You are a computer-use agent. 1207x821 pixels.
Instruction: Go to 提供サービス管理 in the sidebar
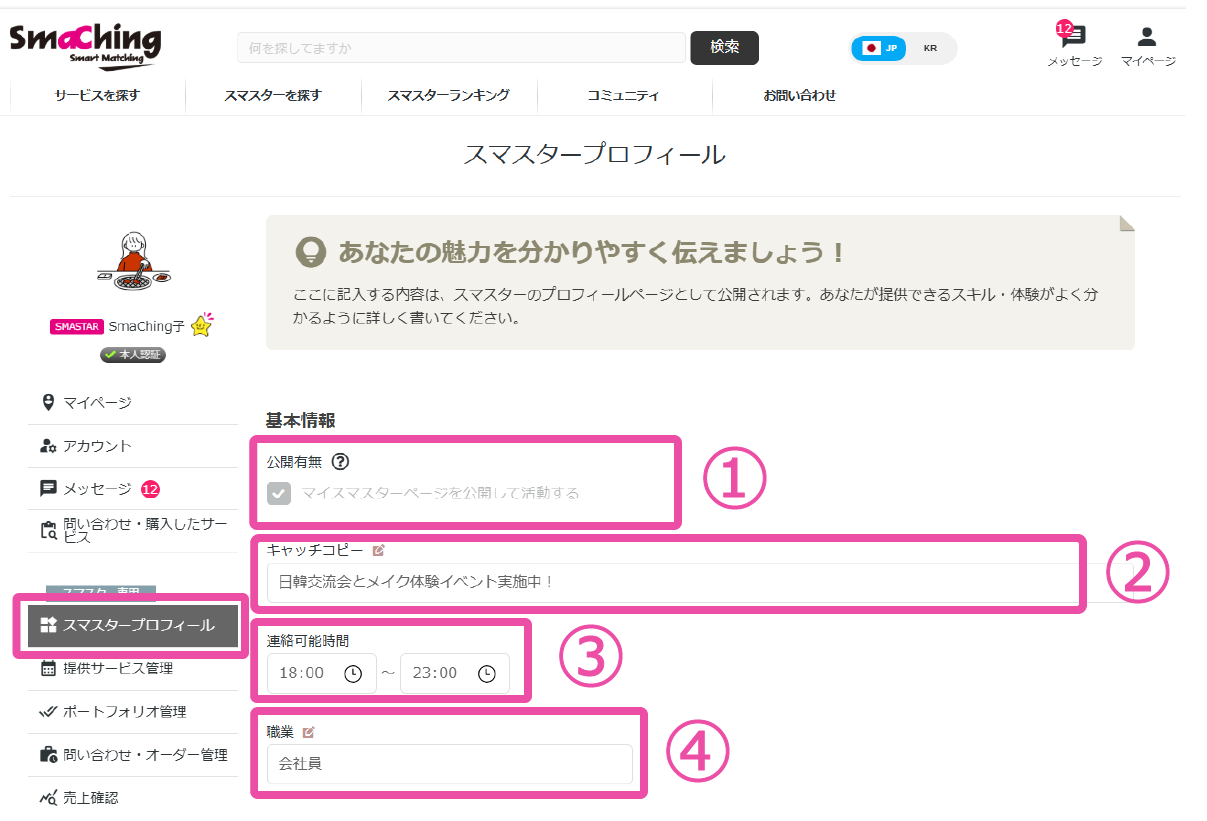117,669
